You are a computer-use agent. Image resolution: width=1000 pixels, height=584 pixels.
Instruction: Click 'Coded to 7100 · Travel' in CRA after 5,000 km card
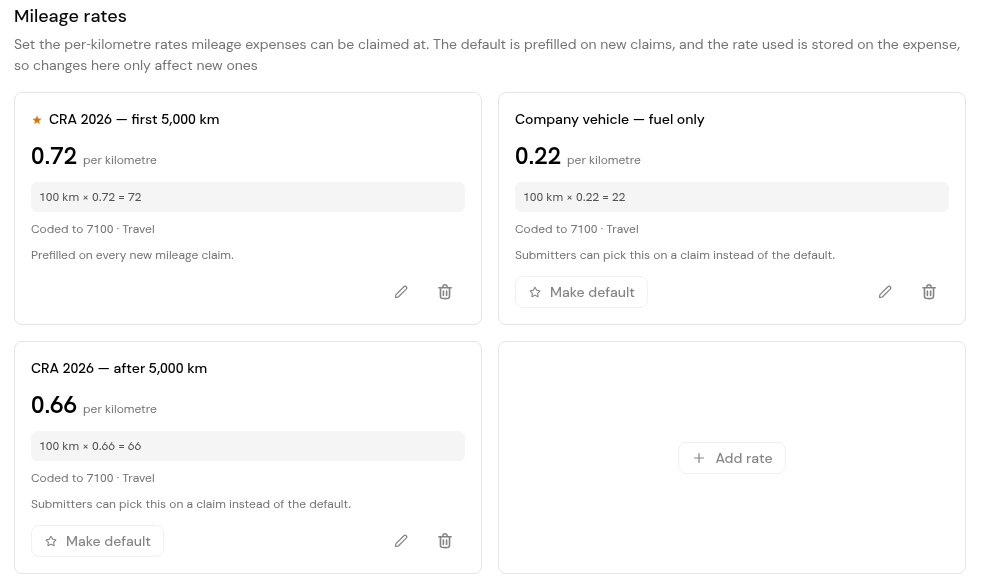[93, 478]
